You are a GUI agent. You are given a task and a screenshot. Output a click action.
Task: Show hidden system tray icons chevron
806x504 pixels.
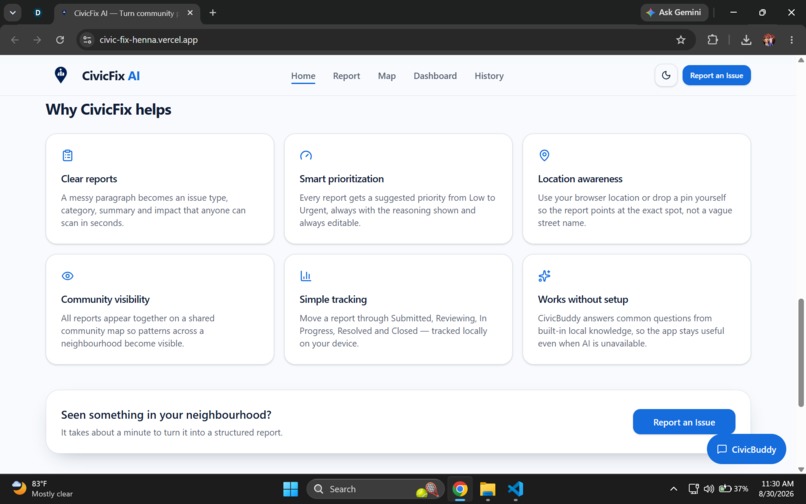coord(673,489)
